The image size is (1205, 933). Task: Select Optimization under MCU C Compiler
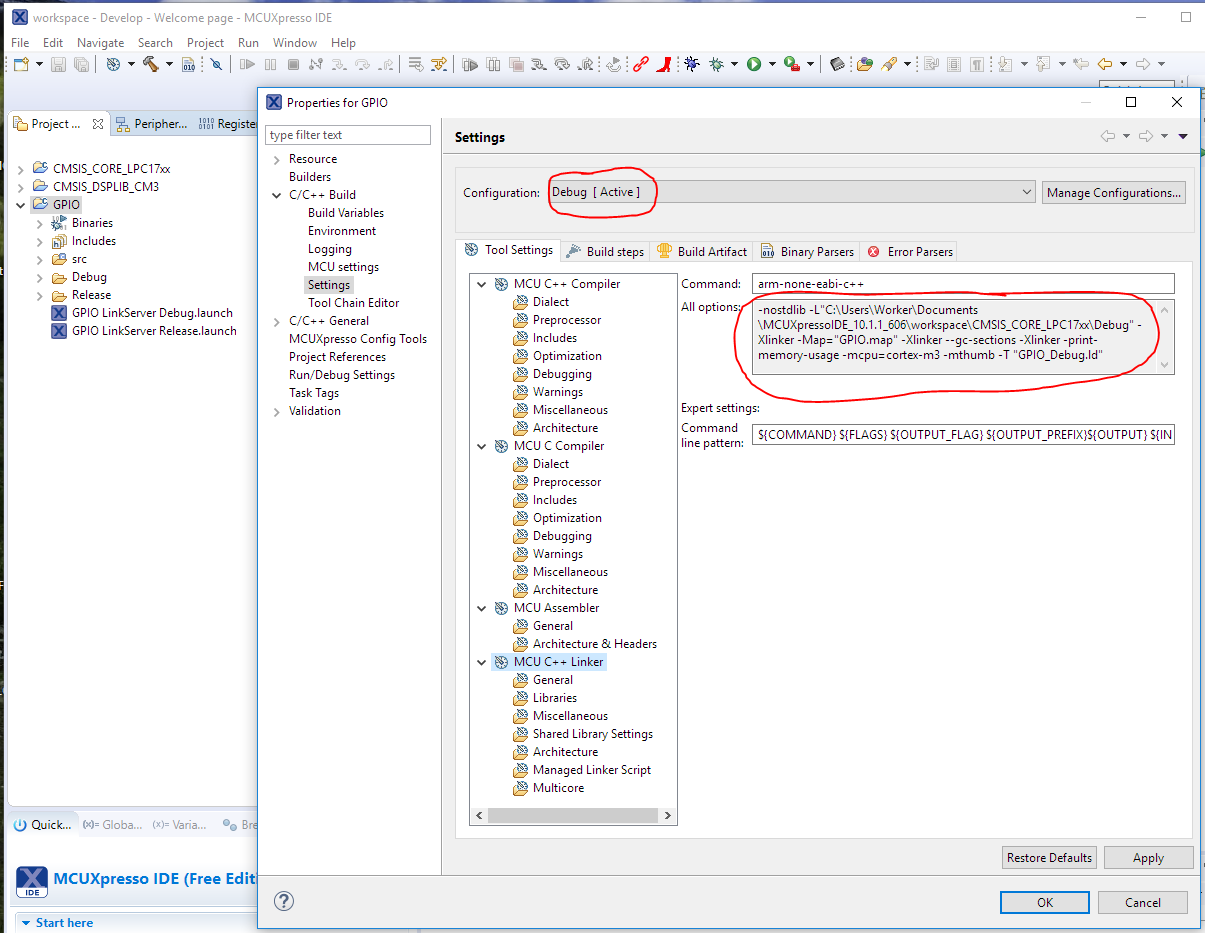(567, 518)
